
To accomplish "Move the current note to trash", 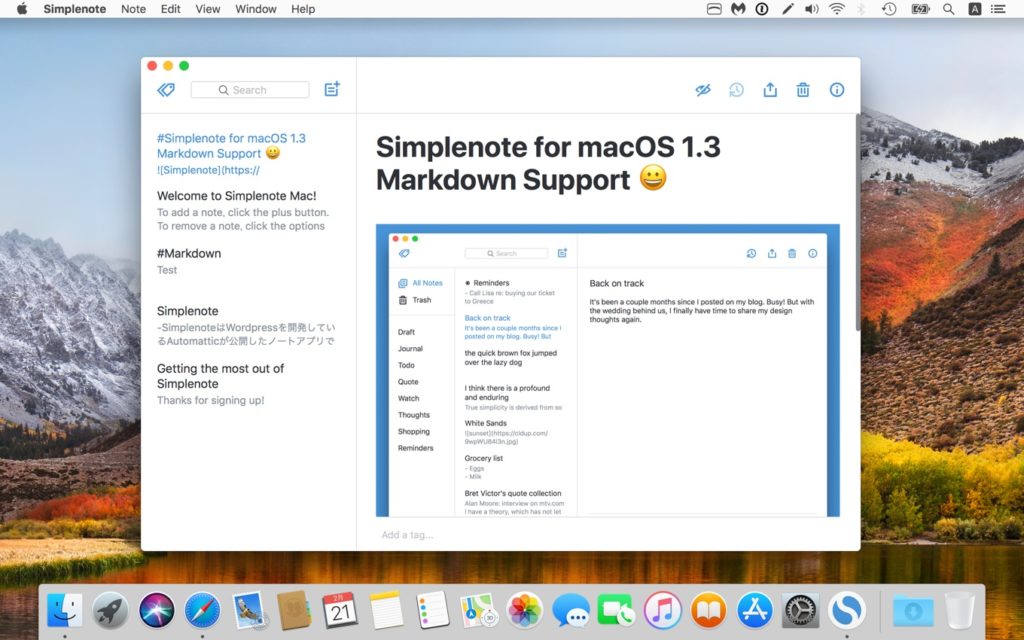I will pyautogui.click(x=803, y=90).
